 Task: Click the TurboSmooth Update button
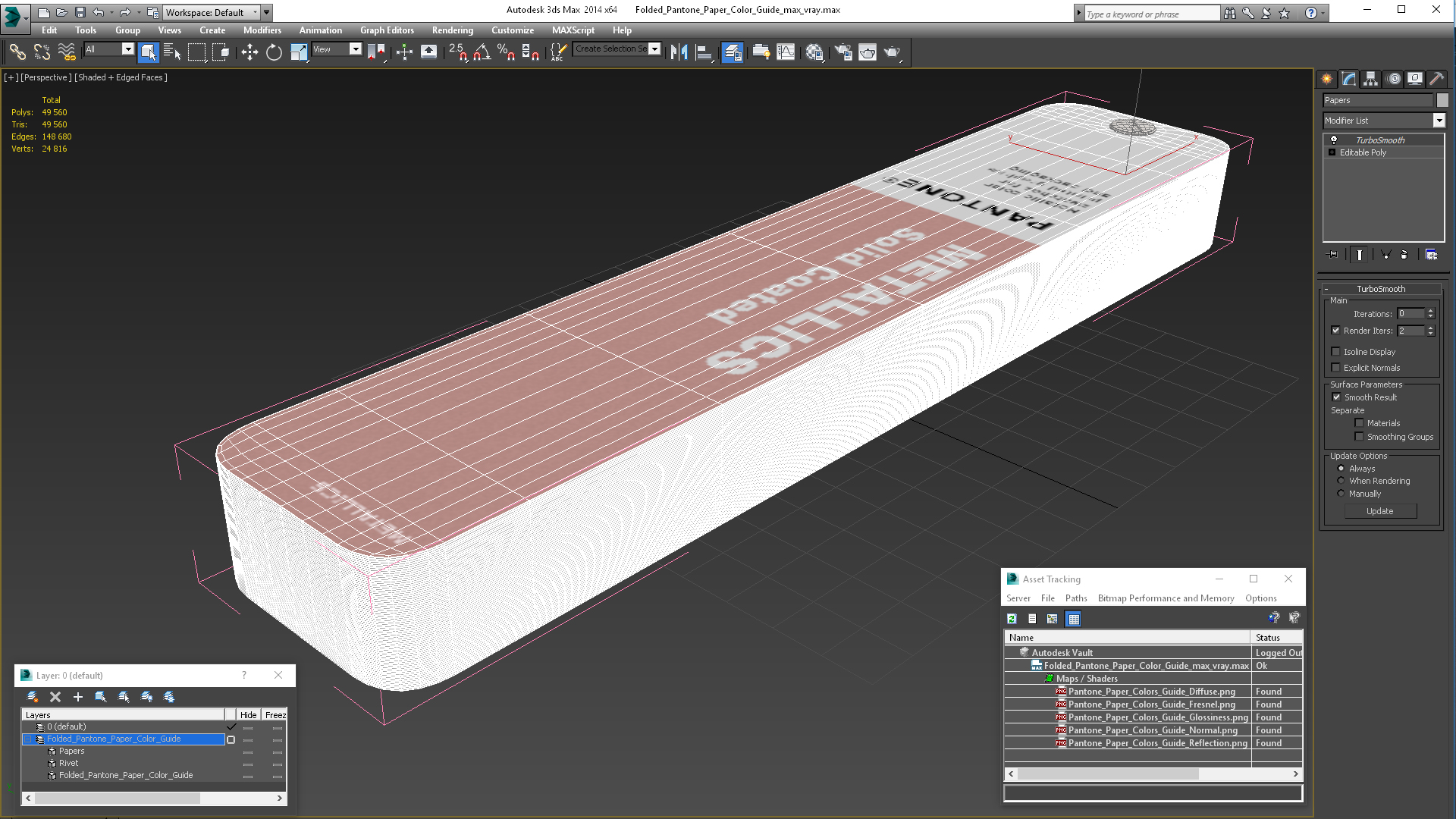(1380, 511)
